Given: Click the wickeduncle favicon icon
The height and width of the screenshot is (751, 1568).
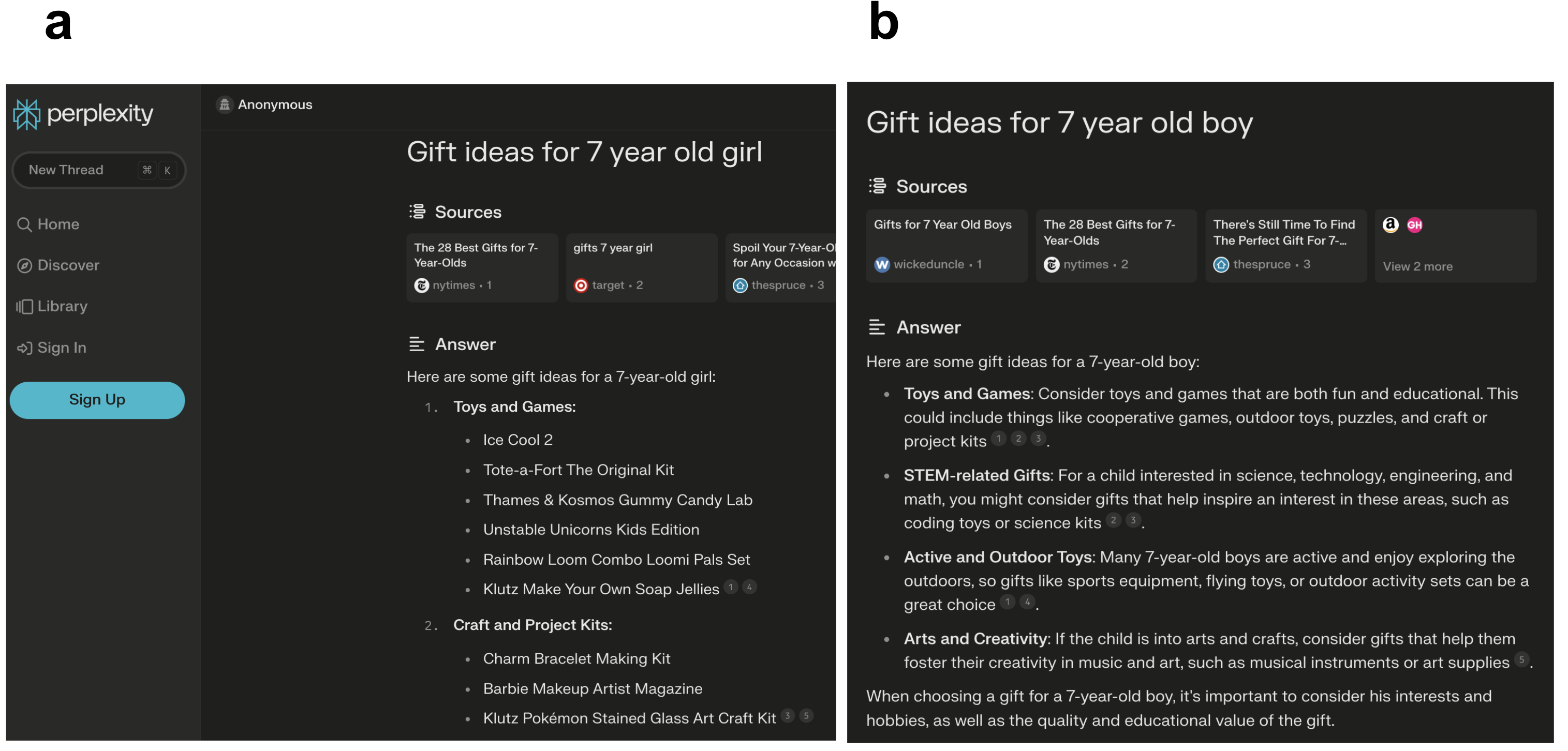Looking at the screenshot, I should [x=881, y=264].
